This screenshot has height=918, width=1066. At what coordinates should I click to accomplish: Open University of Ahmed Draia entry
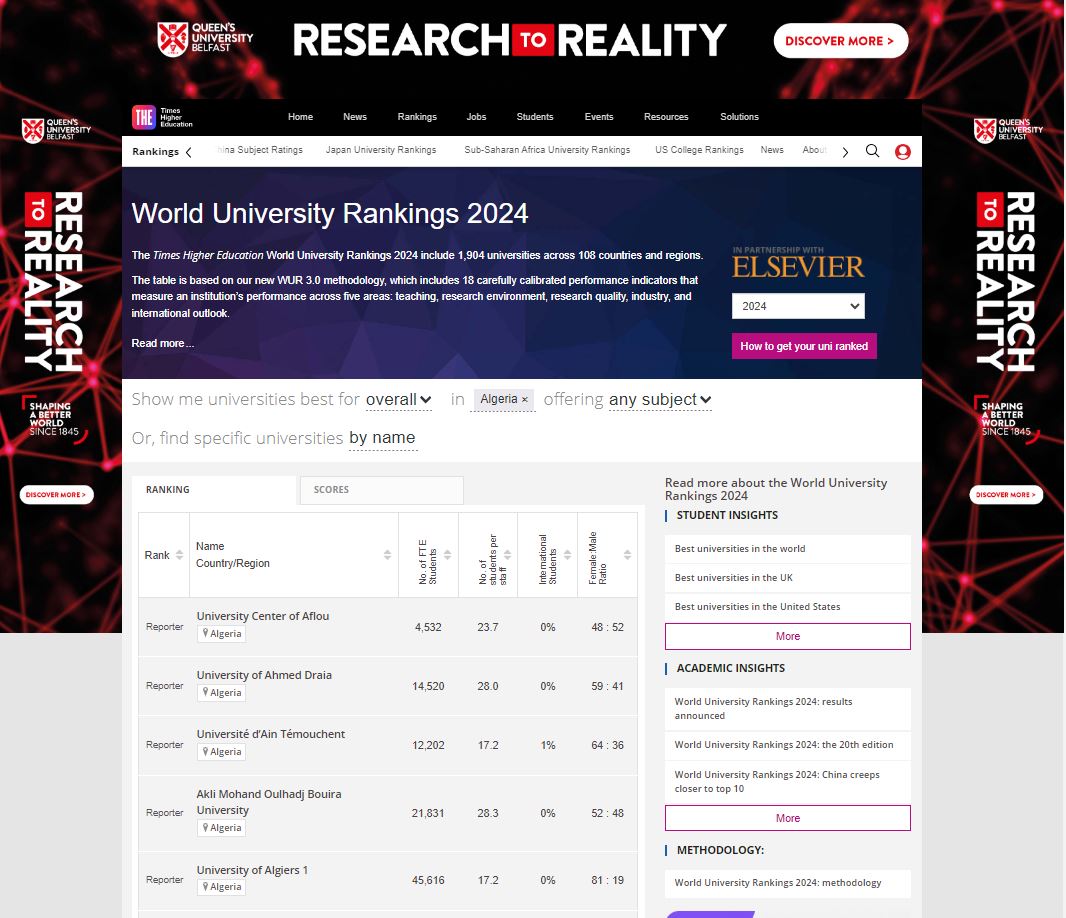click(x=264, y=675)
